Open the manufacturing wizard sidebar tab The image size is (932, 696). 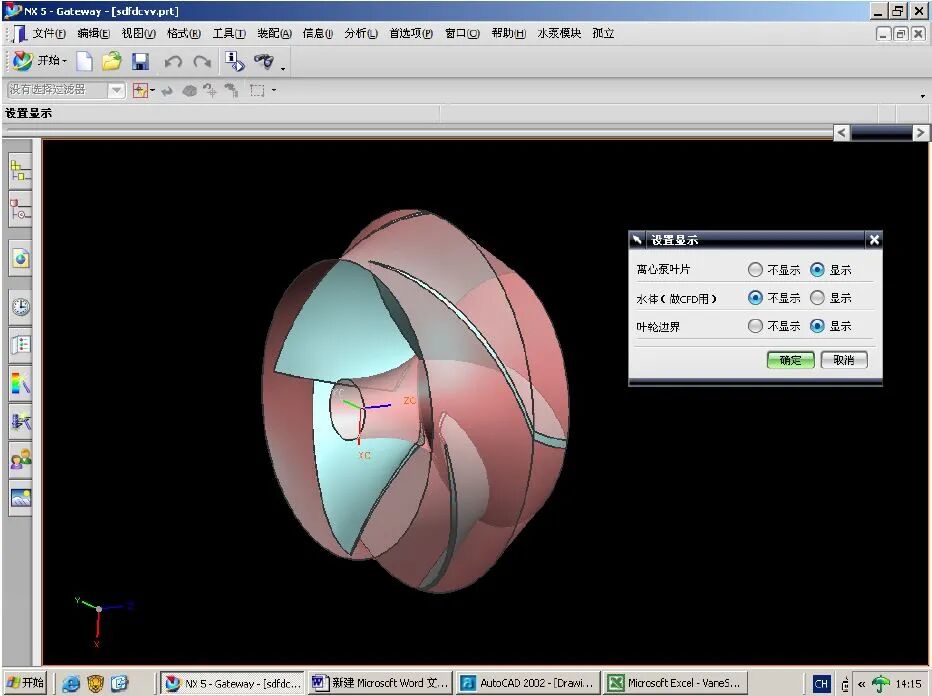pyautogui.click(x=20, y=422)
